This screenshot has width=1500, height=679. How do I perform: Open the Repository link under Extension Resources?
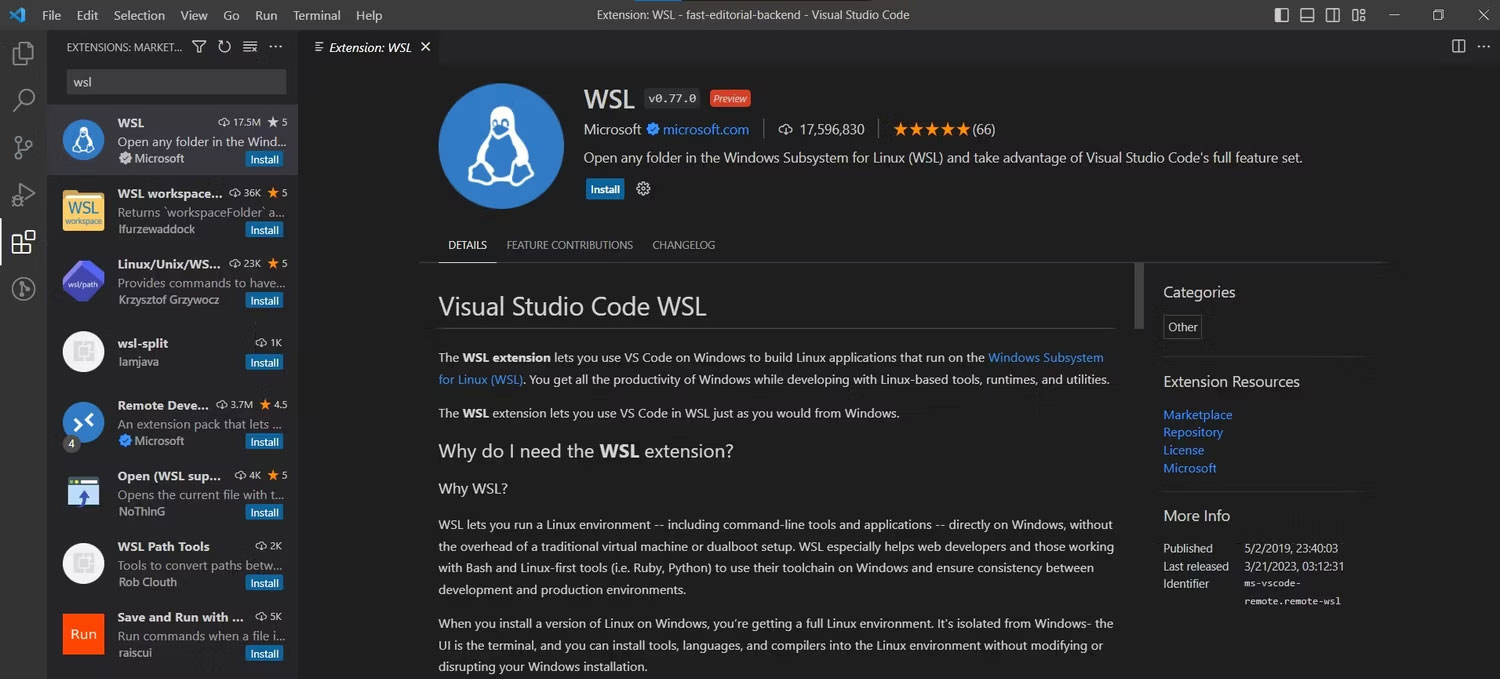[1193, 432]
